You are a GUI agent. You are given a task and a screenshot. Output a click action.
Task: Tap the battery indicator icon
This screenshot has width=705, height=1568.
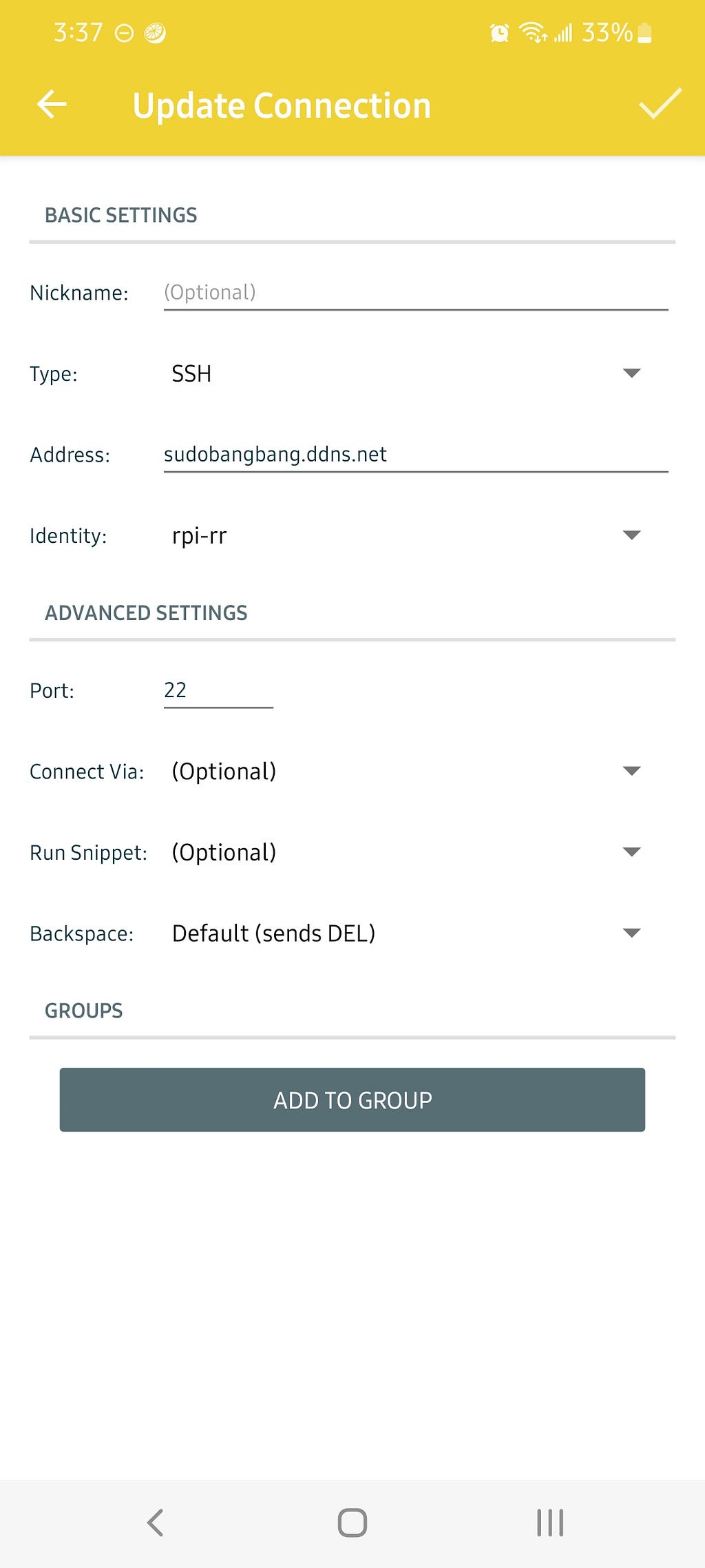[x=644, y=32]
